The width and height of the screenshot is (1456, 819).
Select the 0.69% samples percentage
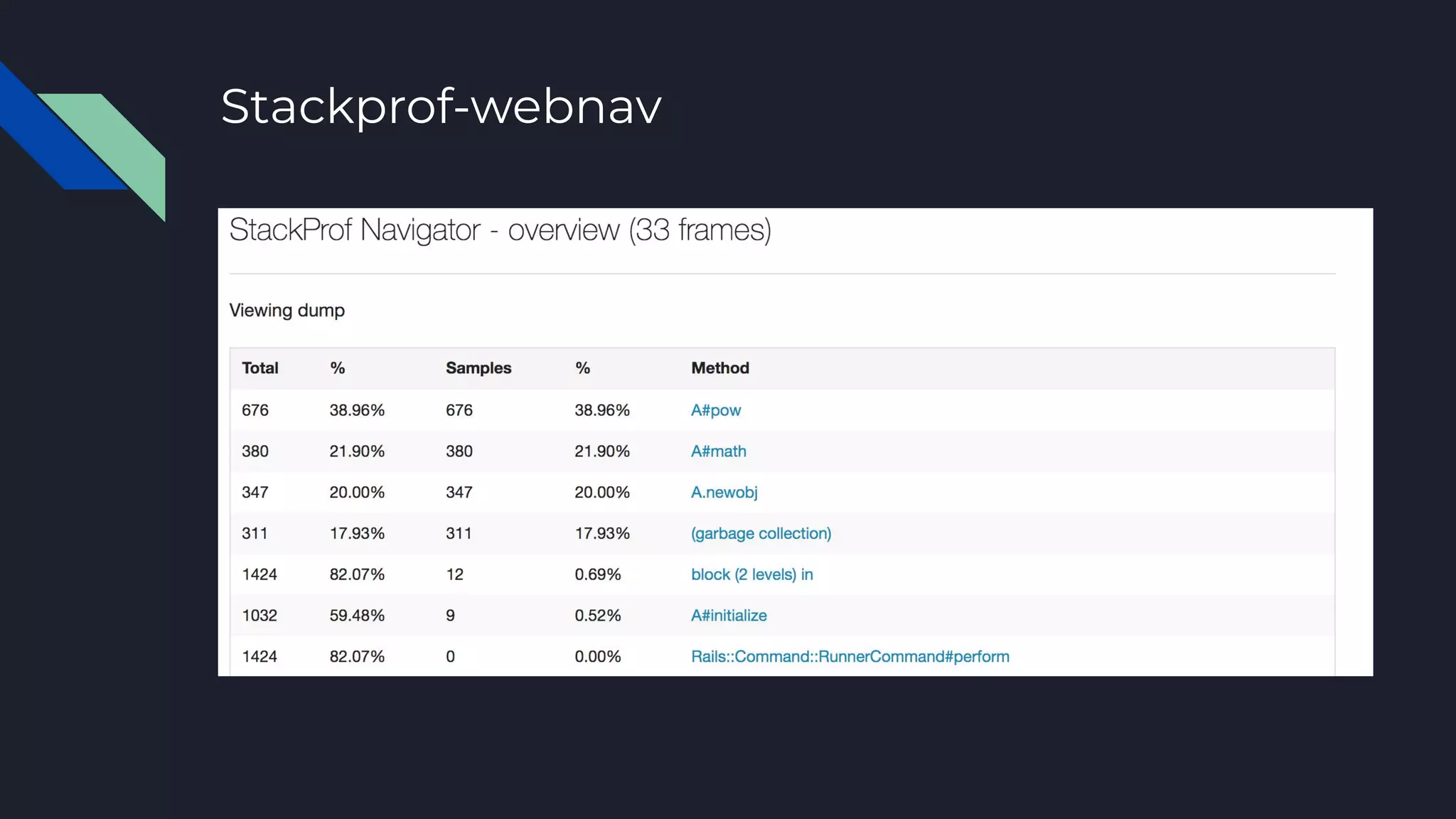click(x=598, y=574)
